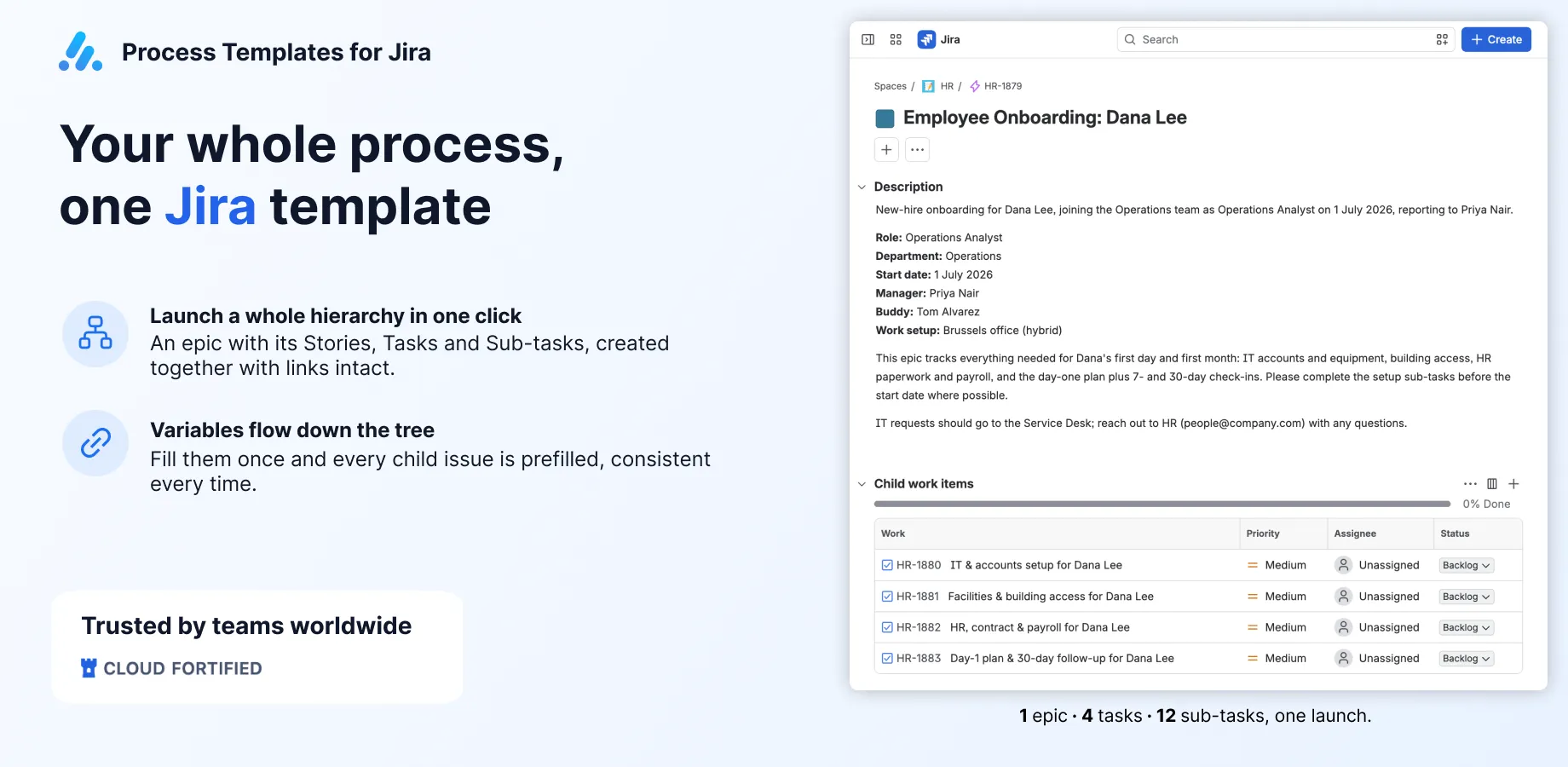Collapse the Child work items section

coord(862,484)
